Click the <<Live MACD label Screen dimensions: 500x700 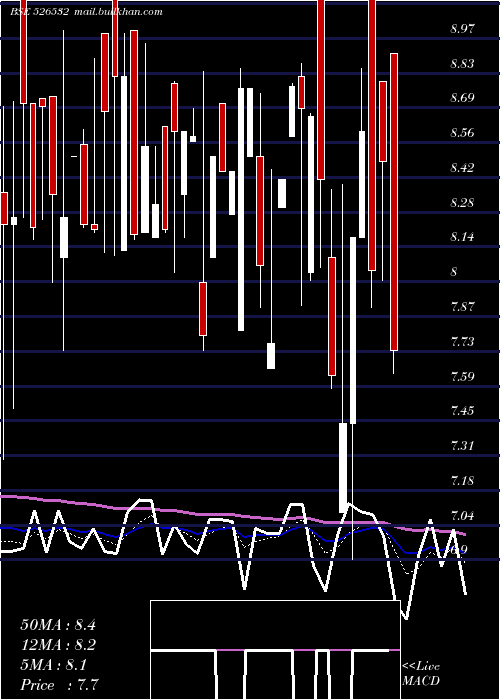(421, 673)
